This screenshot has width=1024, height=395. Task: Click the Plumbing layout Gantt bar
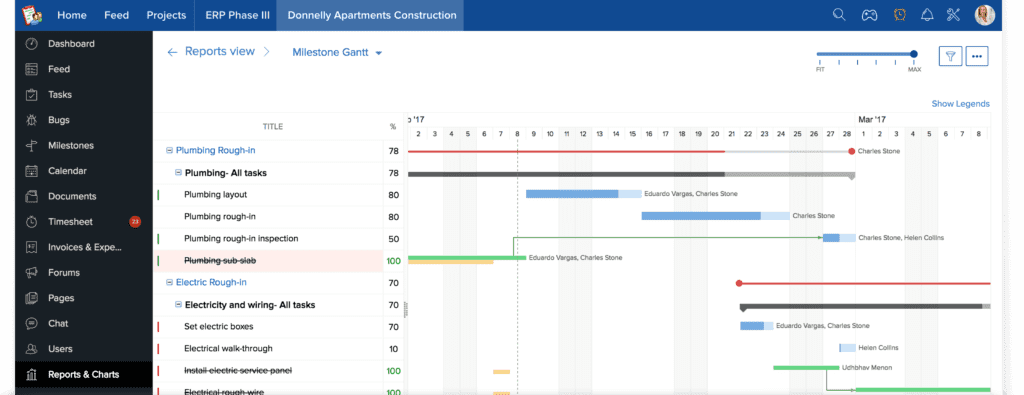[584, 194]
